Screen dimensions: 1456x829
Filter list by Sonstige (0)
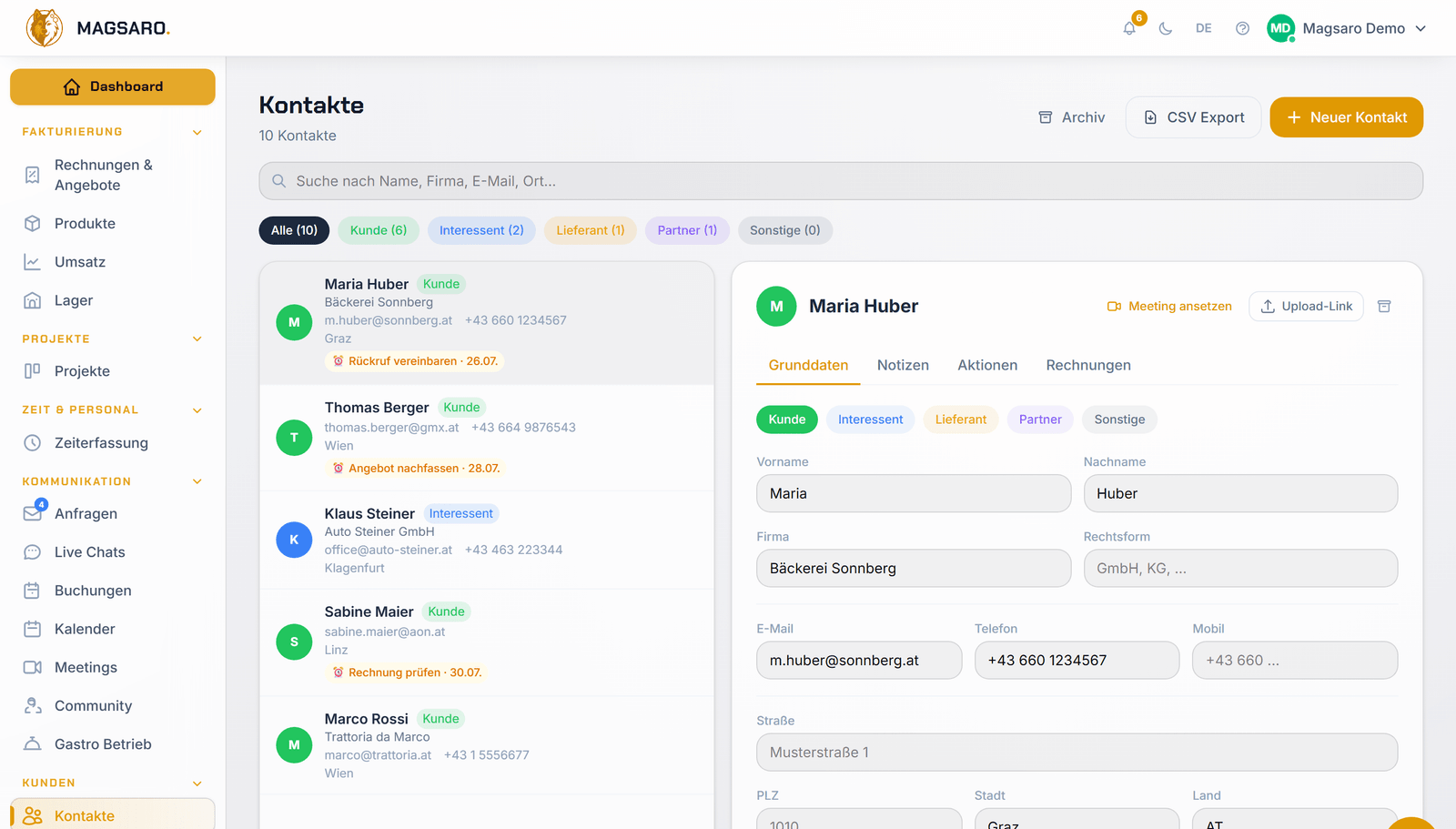click(785, 230)
